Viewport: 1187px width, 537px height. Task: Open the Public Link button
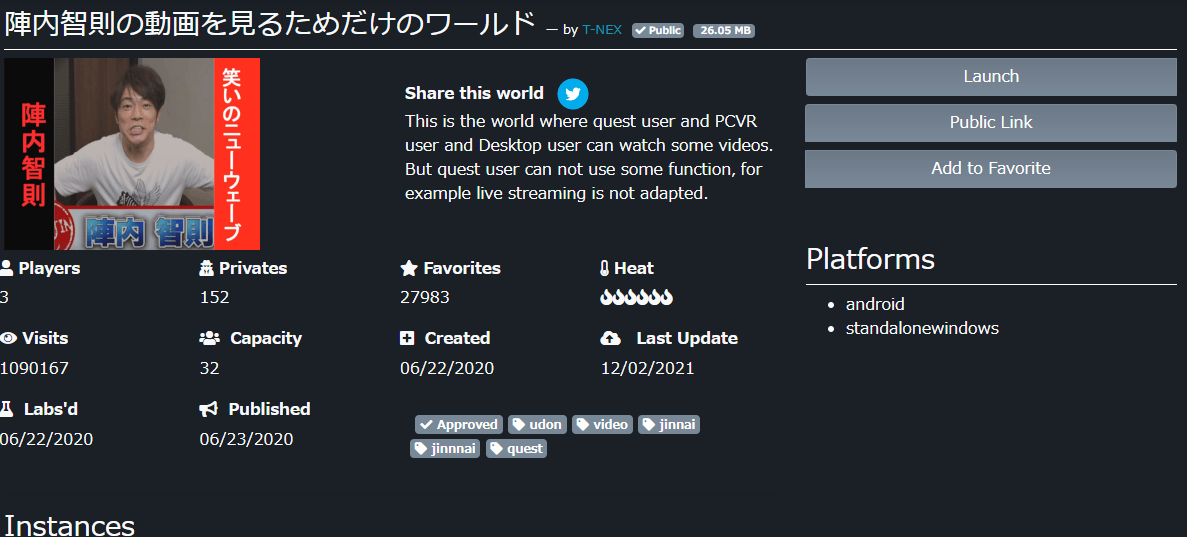[x=990, y=123]
